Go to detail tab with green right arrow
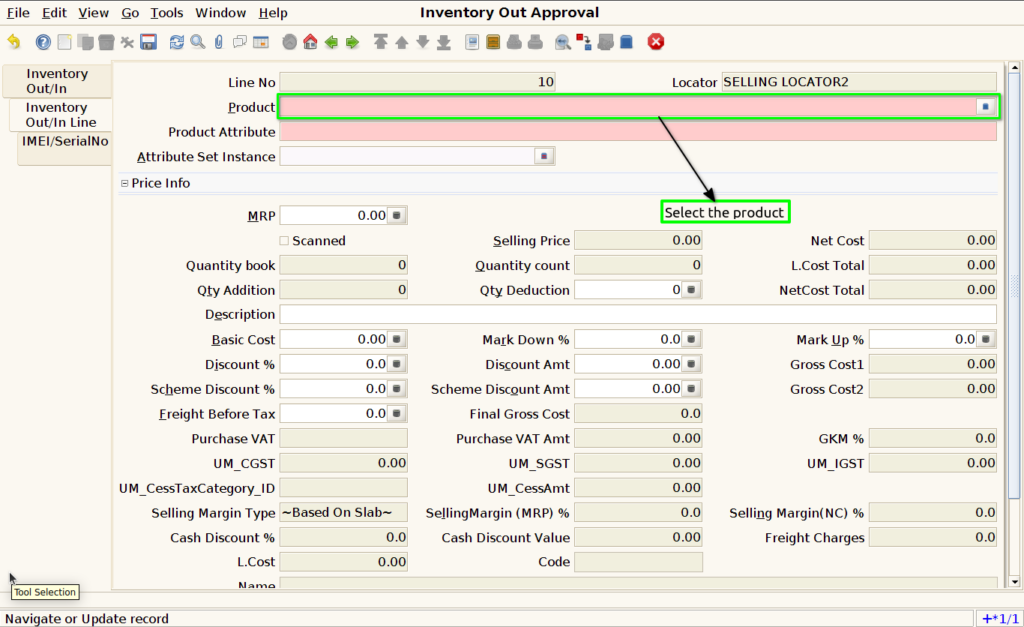The image size is (1024, 627). [x=352, y=42]
